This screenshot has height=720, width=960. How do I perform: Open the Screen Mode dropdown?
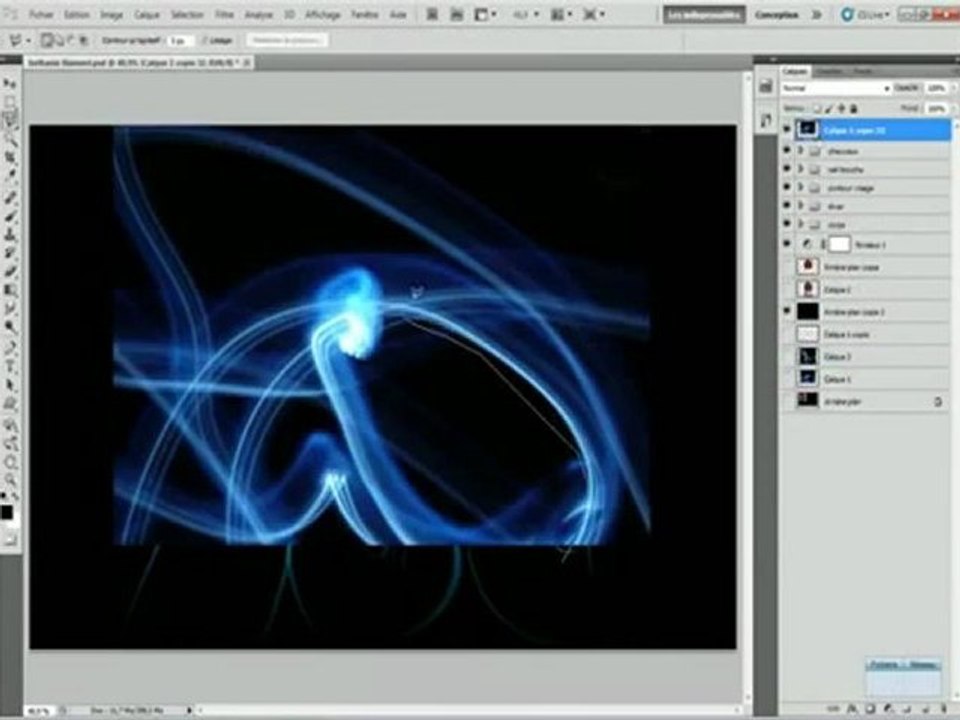594,14
